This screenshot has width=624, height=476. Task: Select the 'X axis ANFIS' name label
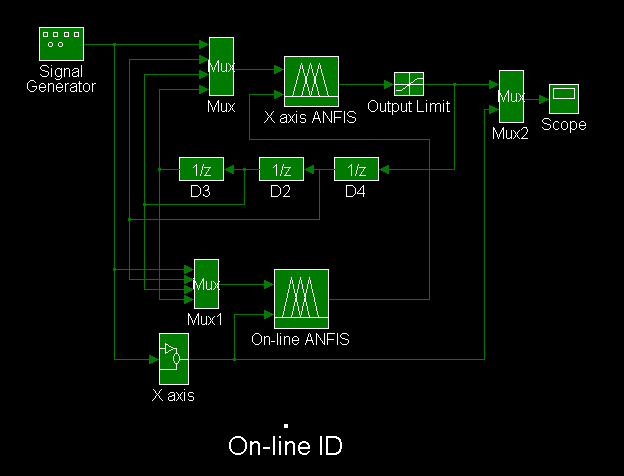tap(311, 117)
